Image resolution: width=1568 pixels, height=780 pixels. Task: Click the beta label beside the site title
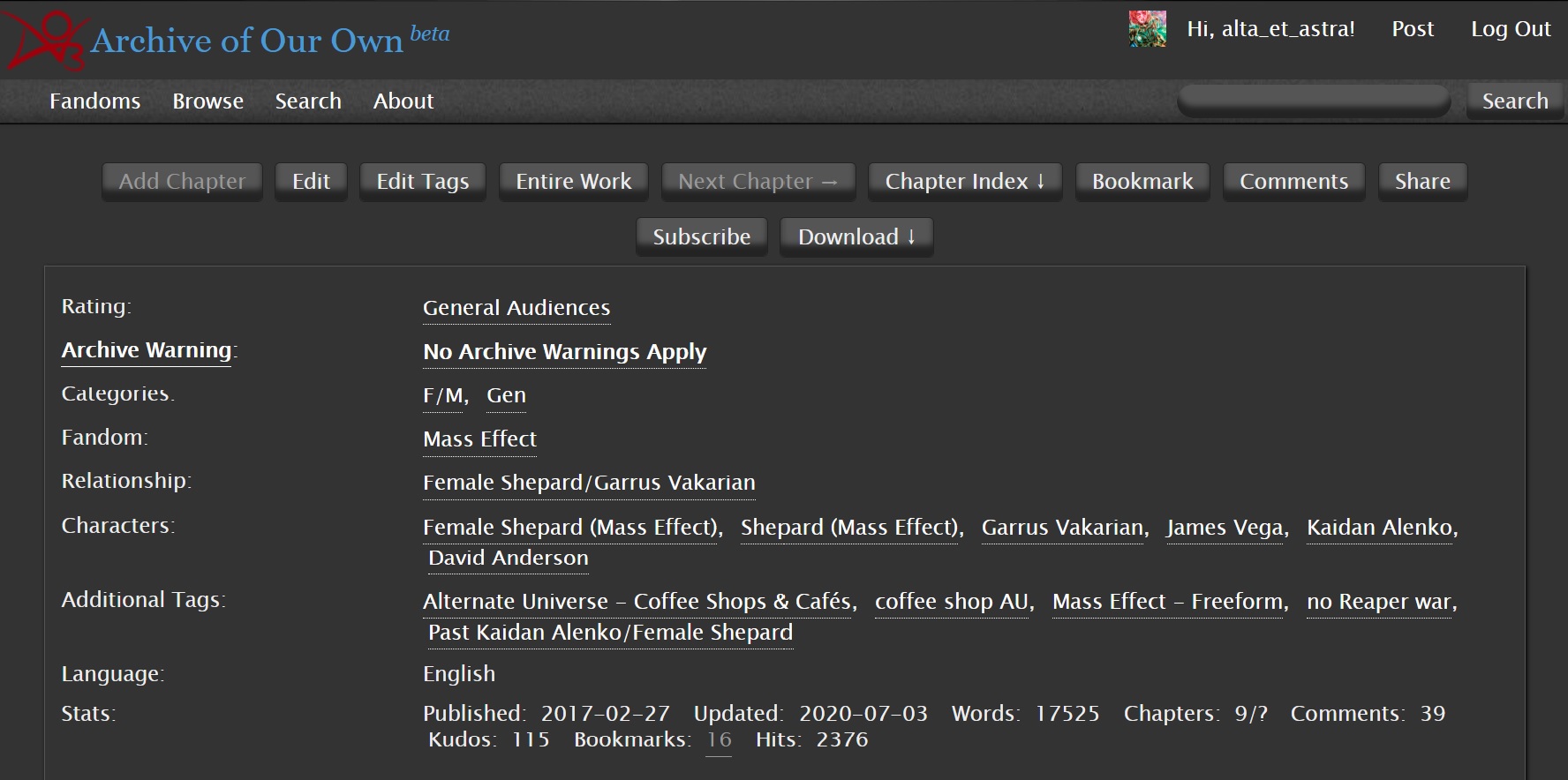(430, 34)
